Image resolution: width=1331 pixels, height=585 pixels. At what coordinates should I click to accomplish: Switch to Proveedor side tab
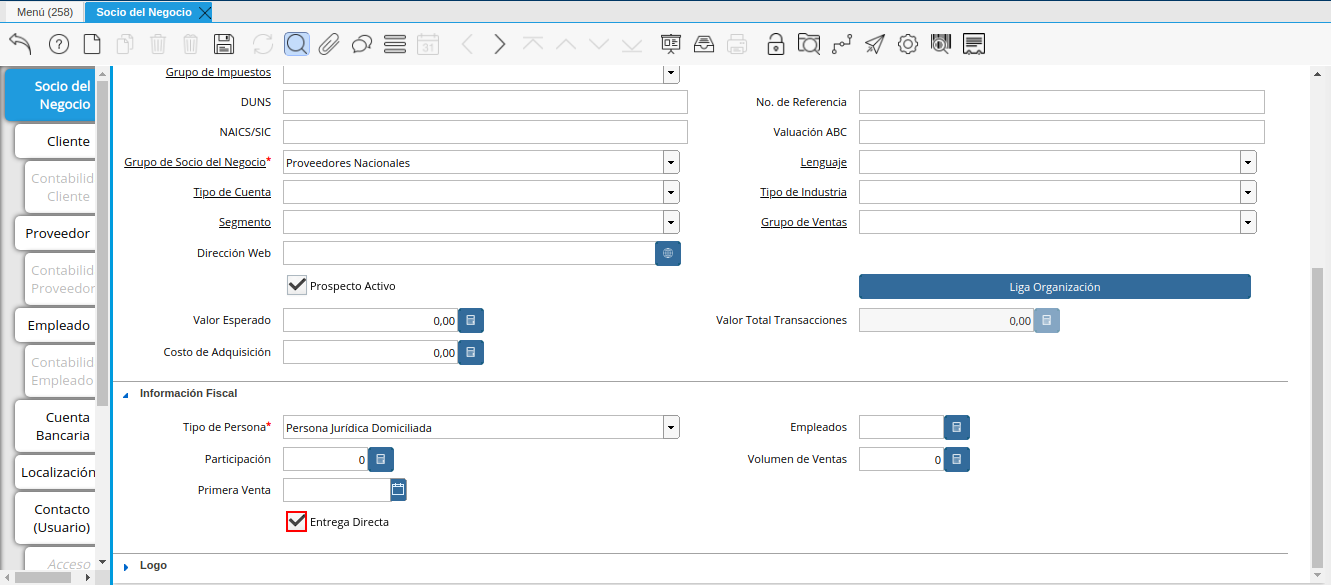[58, 233]
